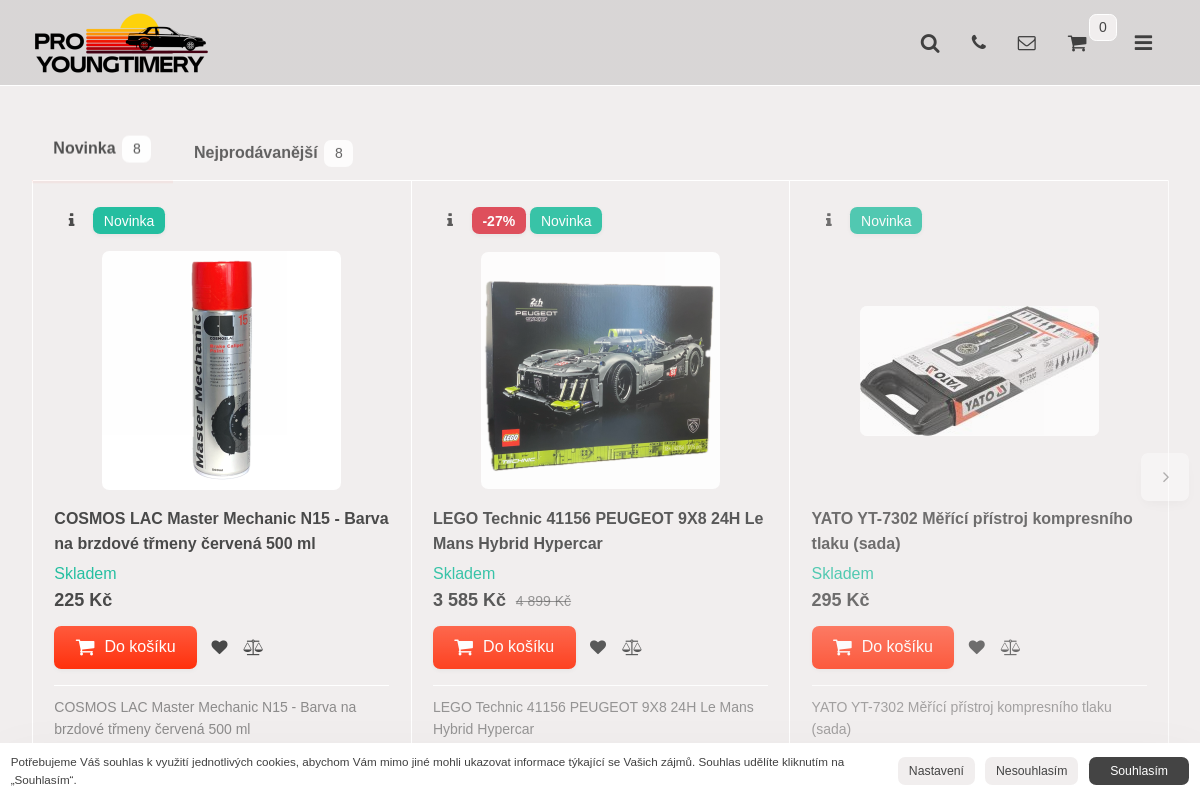This screenshot has height=800, width=1200.
Task: Click YATO description text below button
Action: pos(962,718)
